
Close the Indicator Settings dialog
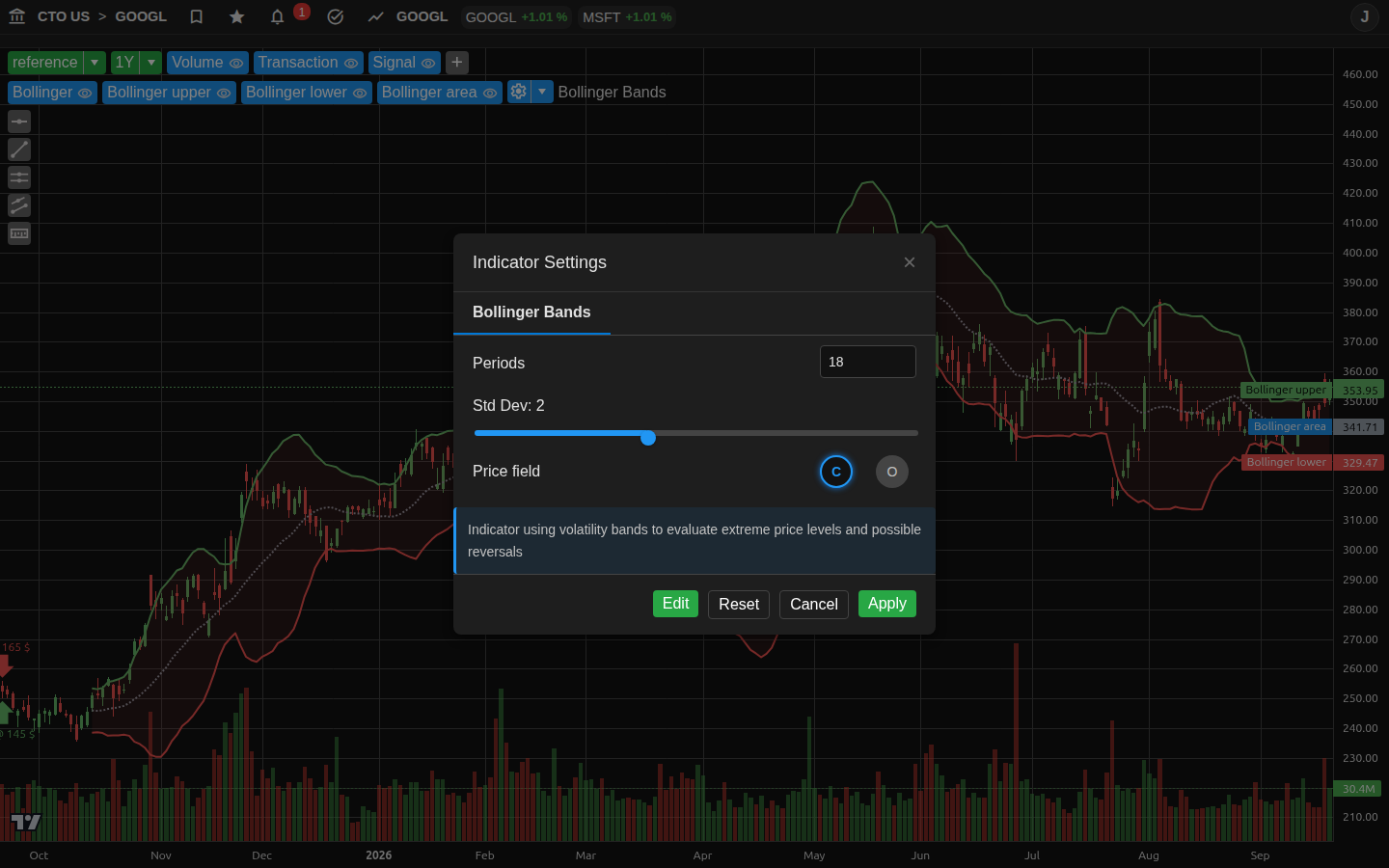(x=910, y=262)
